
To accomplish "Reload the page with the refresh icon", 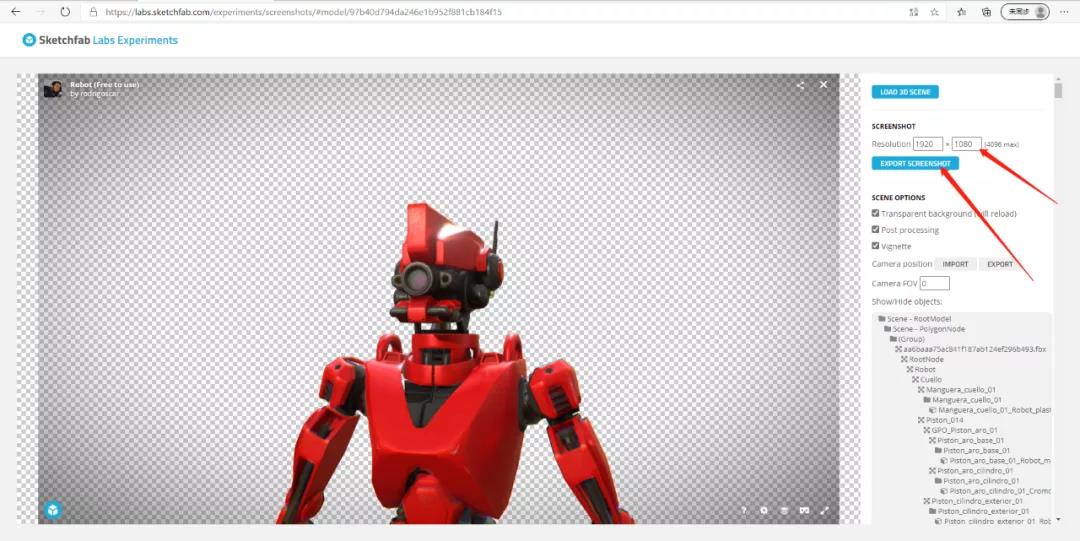I will point(65,12).
